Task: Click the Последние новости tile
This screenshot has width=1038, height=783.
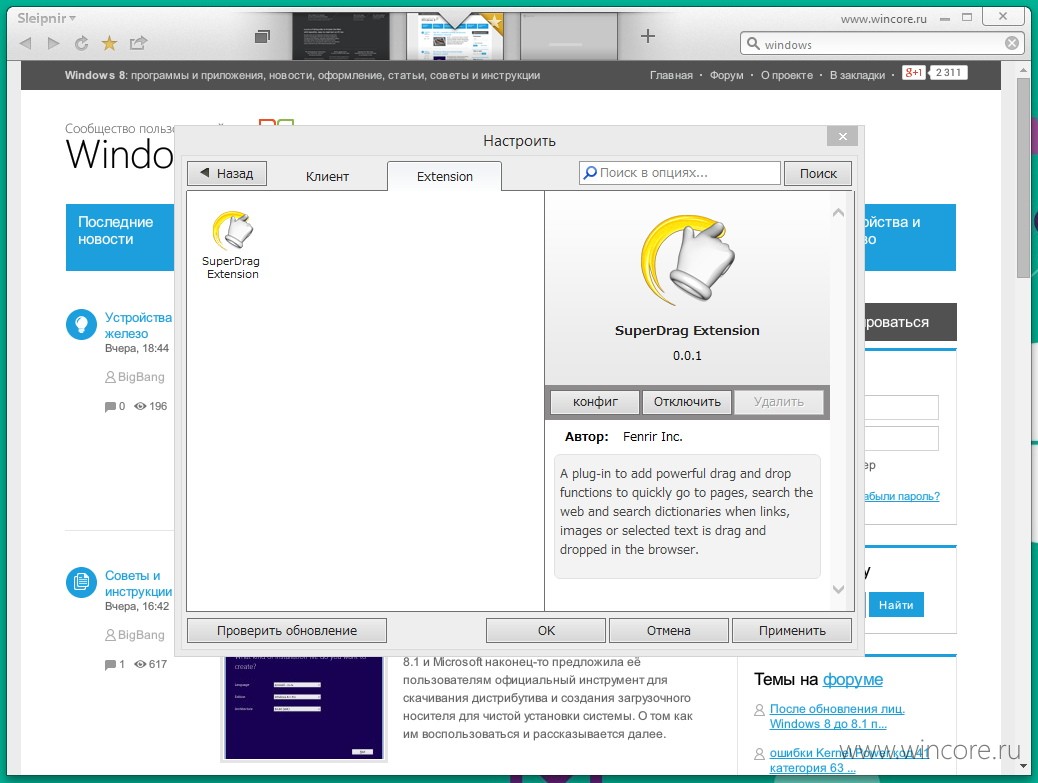Action: [x=120, y=238]
